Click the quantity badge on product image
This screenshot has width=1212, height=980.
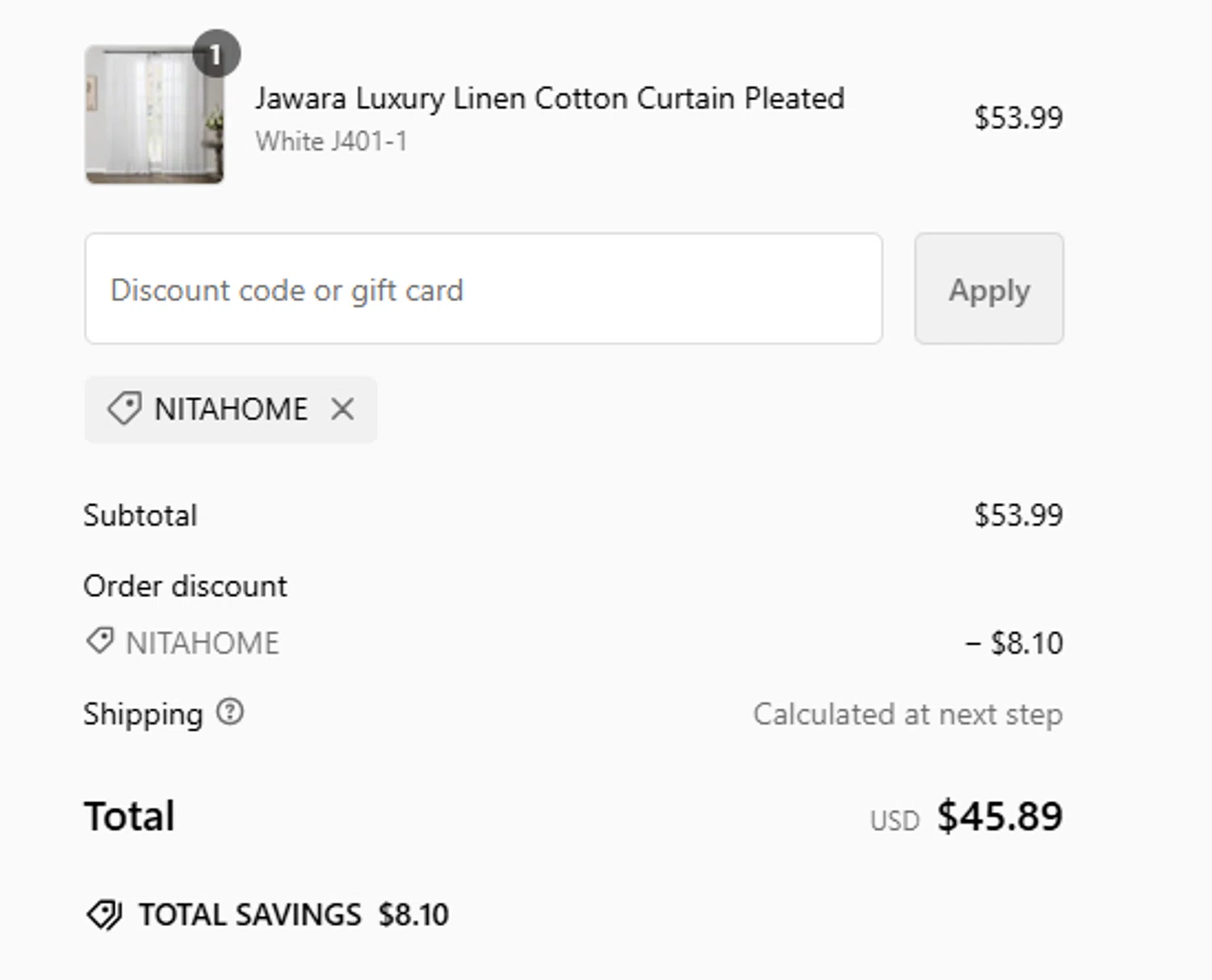215,54
